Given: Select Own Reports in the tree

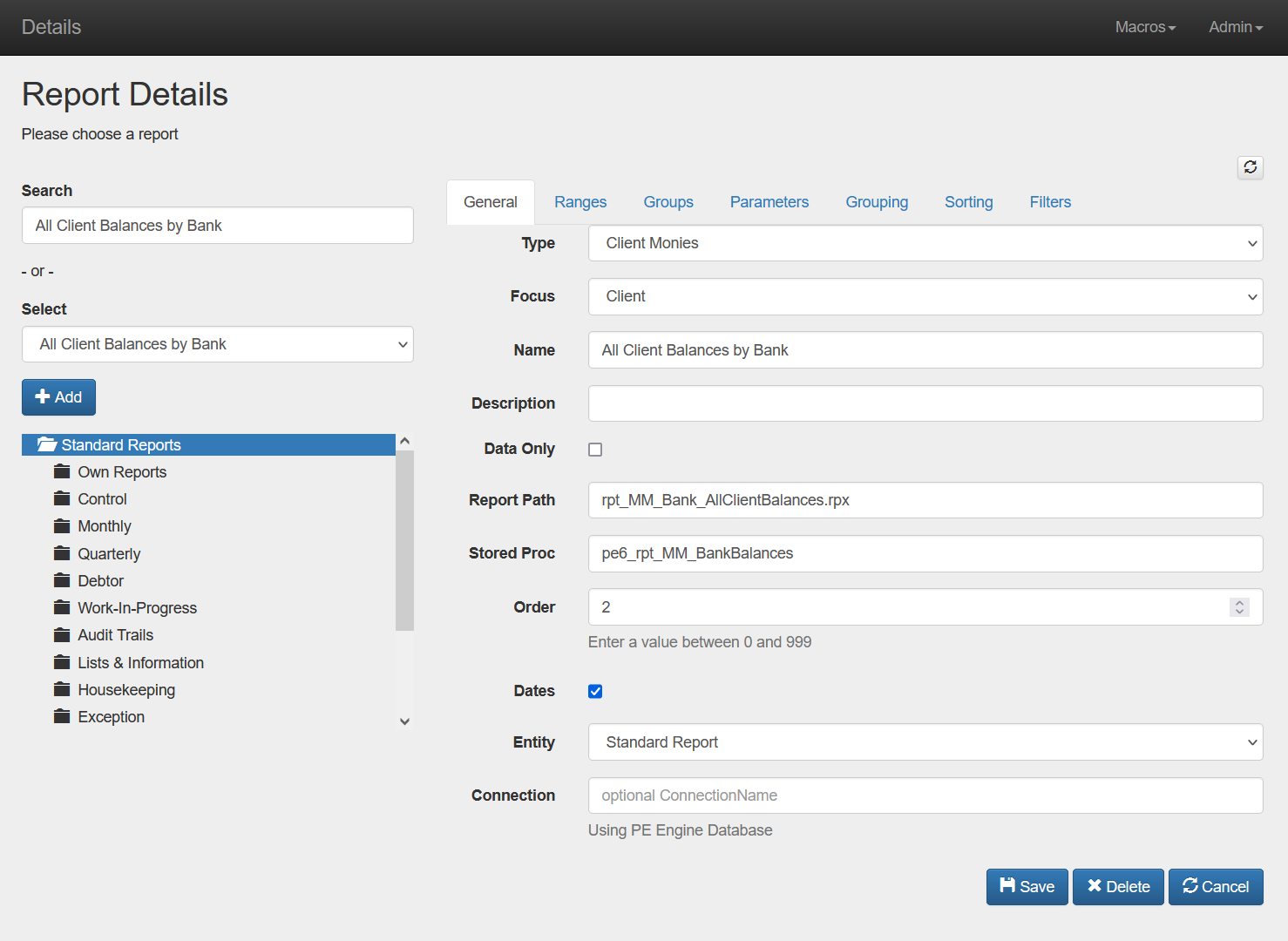Looking at the screenshot, I should [122, 472].
